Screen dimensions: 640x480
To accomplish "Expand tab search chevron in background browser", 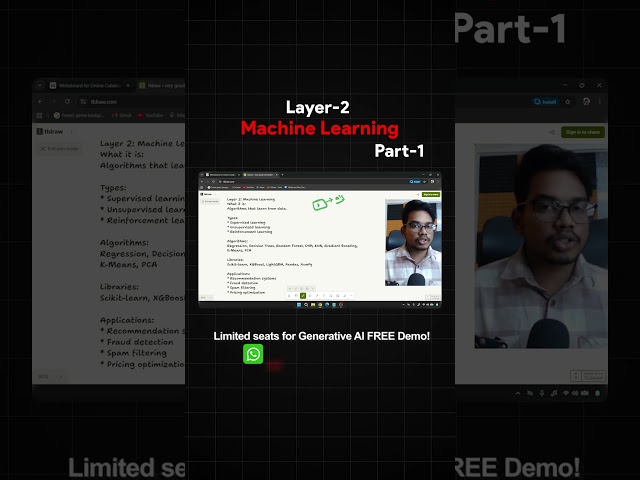I will [40, 85].
